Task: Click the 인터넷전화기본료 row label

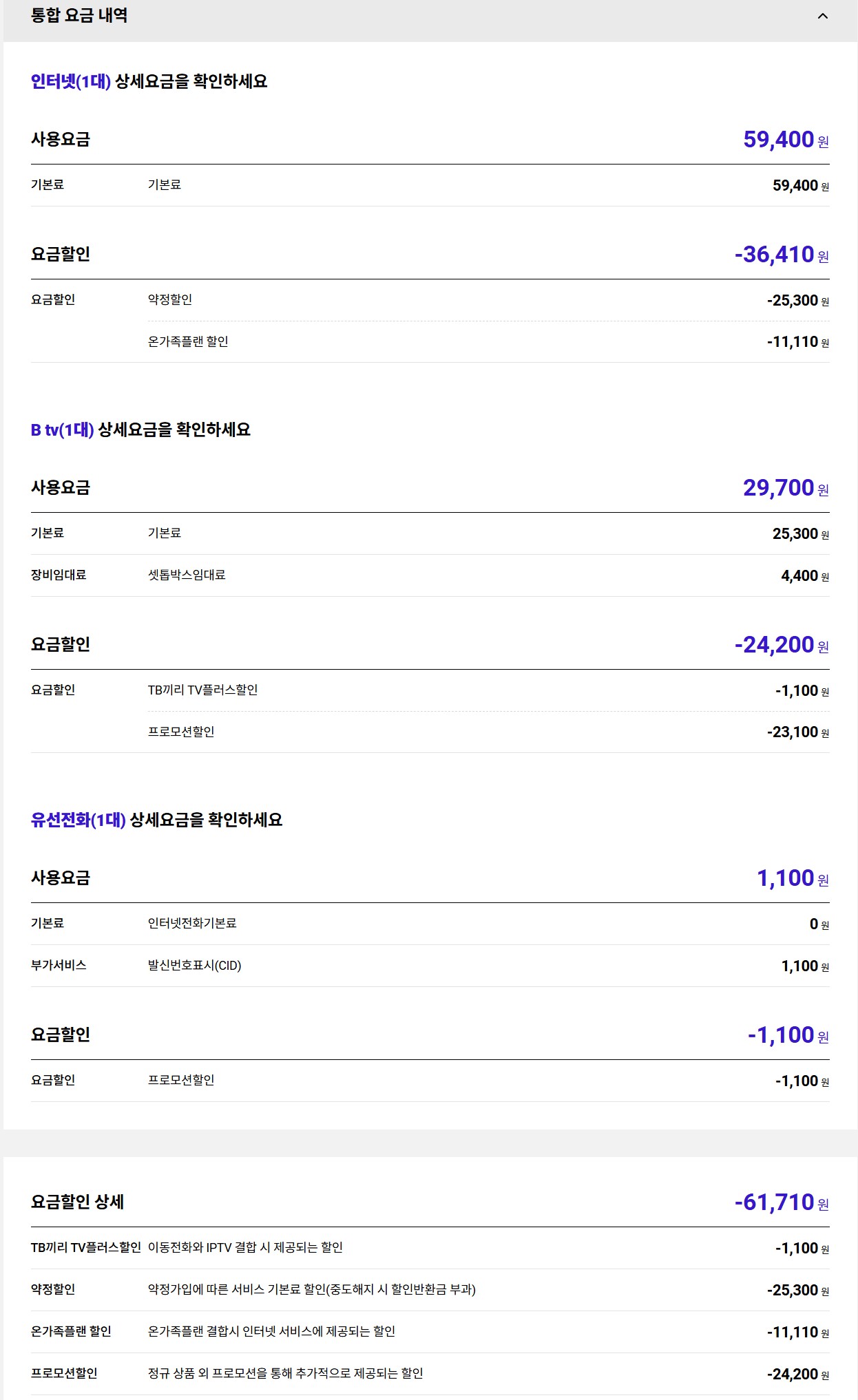Action: coord(192,923)
